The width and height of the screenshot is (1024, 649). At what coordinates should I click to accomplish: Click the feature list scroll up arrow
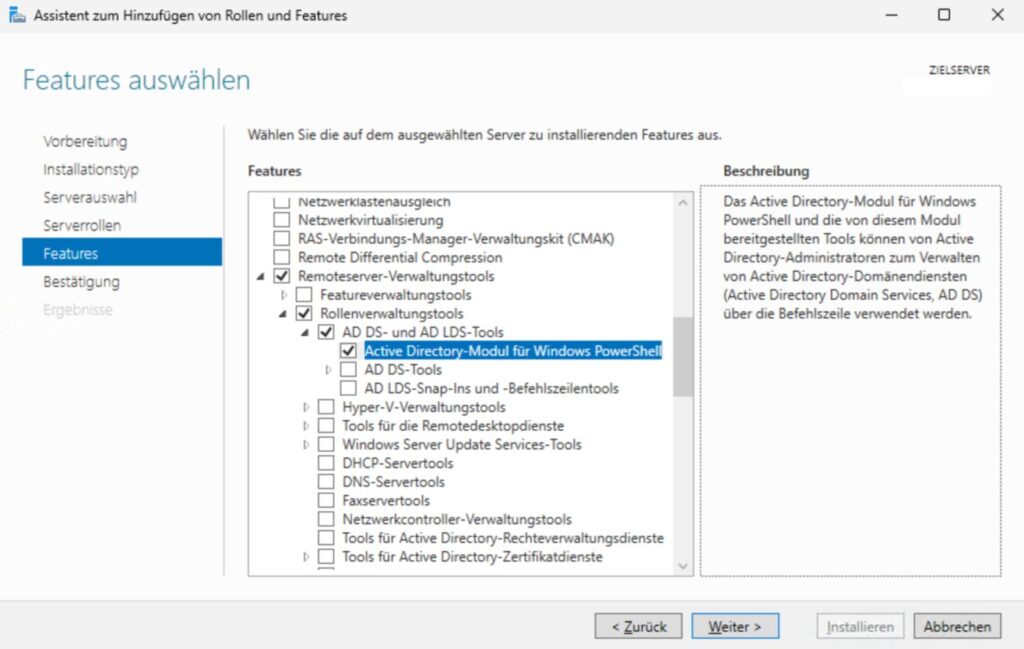(683, 202)
